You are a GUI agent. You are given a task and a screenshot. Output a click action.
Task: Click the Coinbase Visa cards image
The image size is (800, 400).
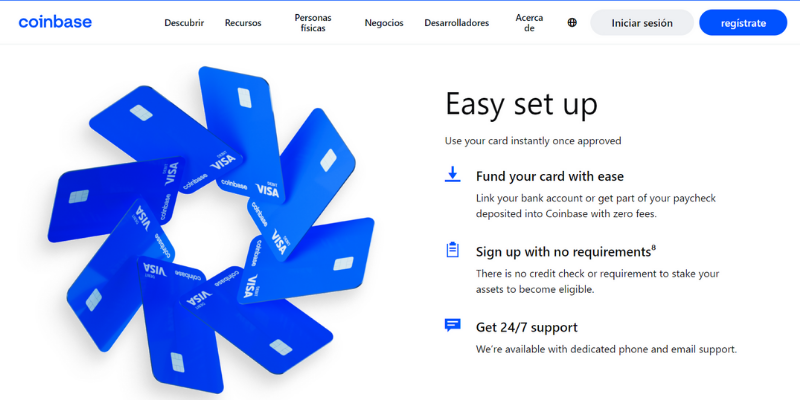click(x=211, y=230)
